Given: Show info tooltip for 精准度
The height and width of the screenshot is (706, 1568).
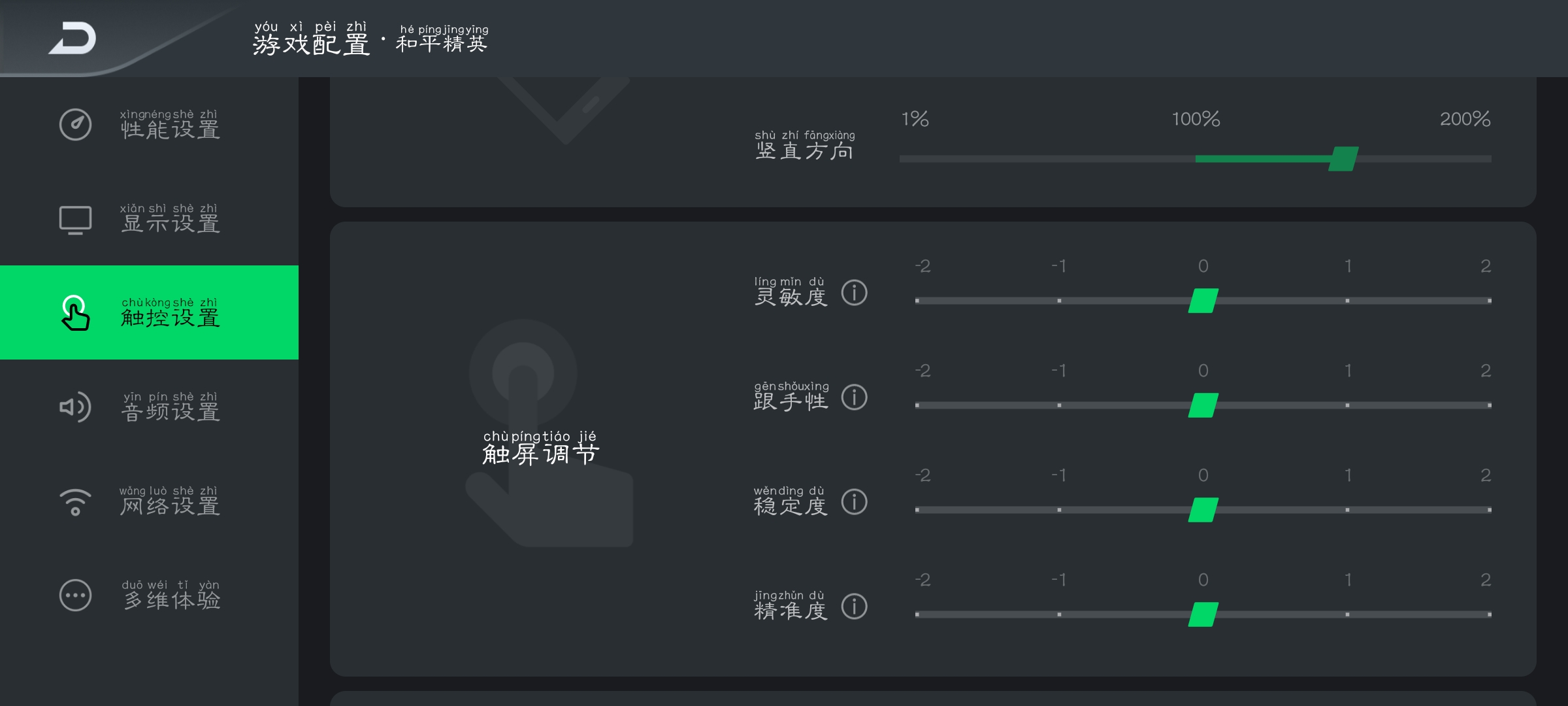Looking at the screenshot, I should click(855, 607).
